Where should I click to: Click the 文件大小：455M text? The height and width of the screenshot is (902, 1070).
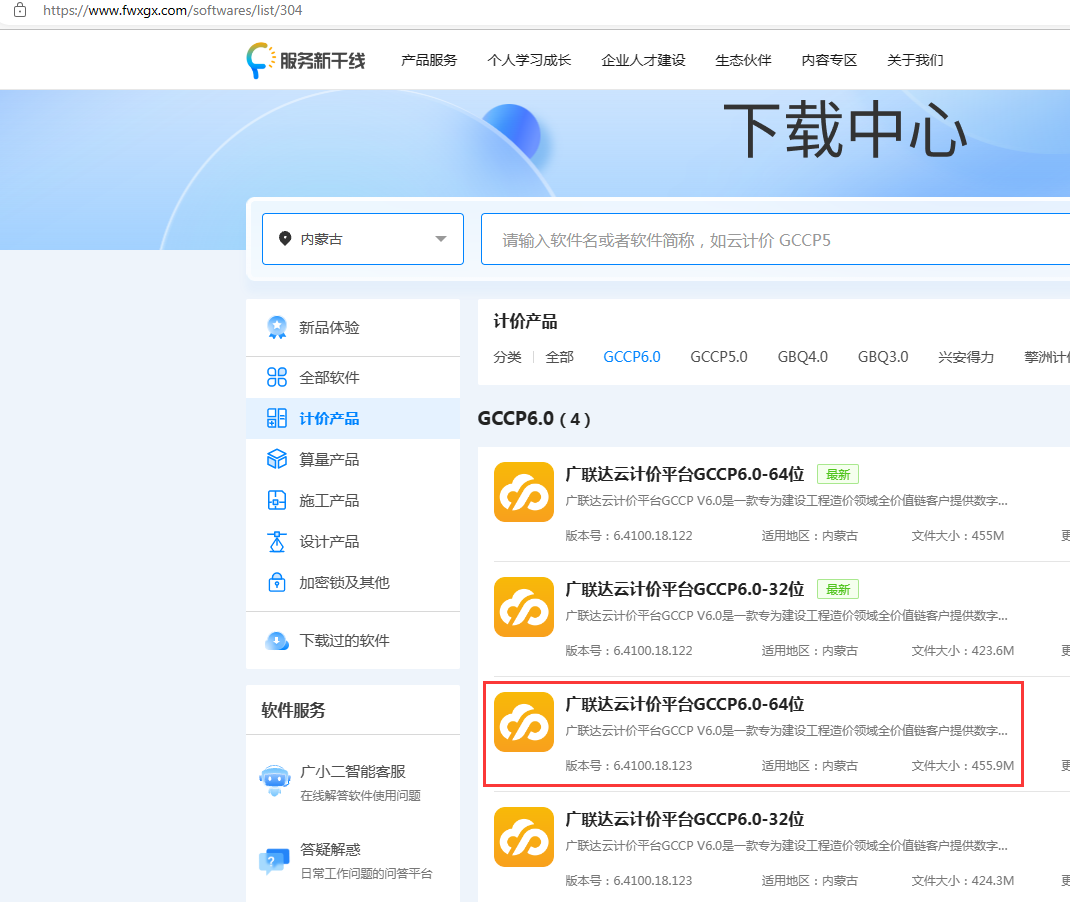tap(957, 536)
